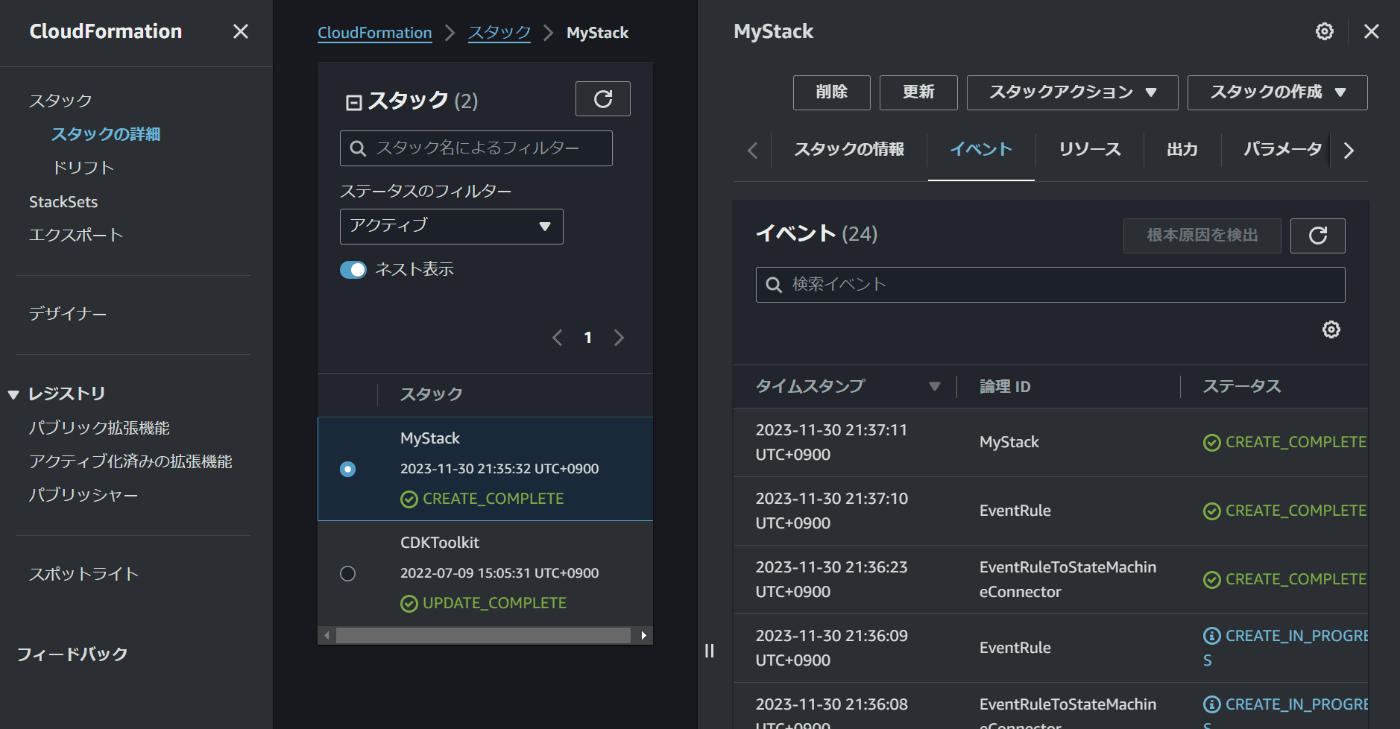Image resolution: width=1400 pixels, height=729 pixels.
Task: Open ステータスのフィルター アクティブ dropdown
Action: (x=452, y=227)
